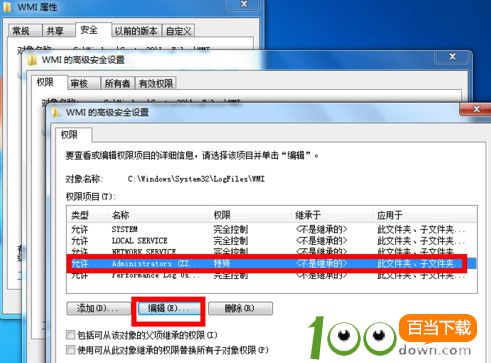Image resolution: width=491 pixels, height=363 pixels.
Task: Click the object path C:\Windows\System32\LogFiles\WMI text
Action: 196,179
